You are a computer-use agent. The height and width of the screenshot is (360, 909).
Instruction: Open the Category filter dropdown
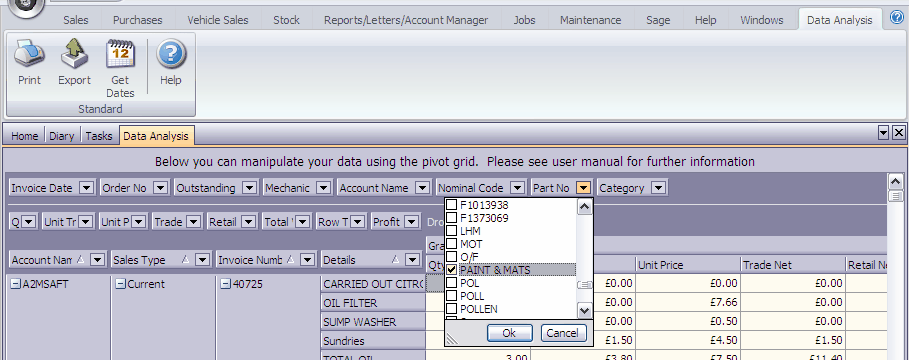659,188
